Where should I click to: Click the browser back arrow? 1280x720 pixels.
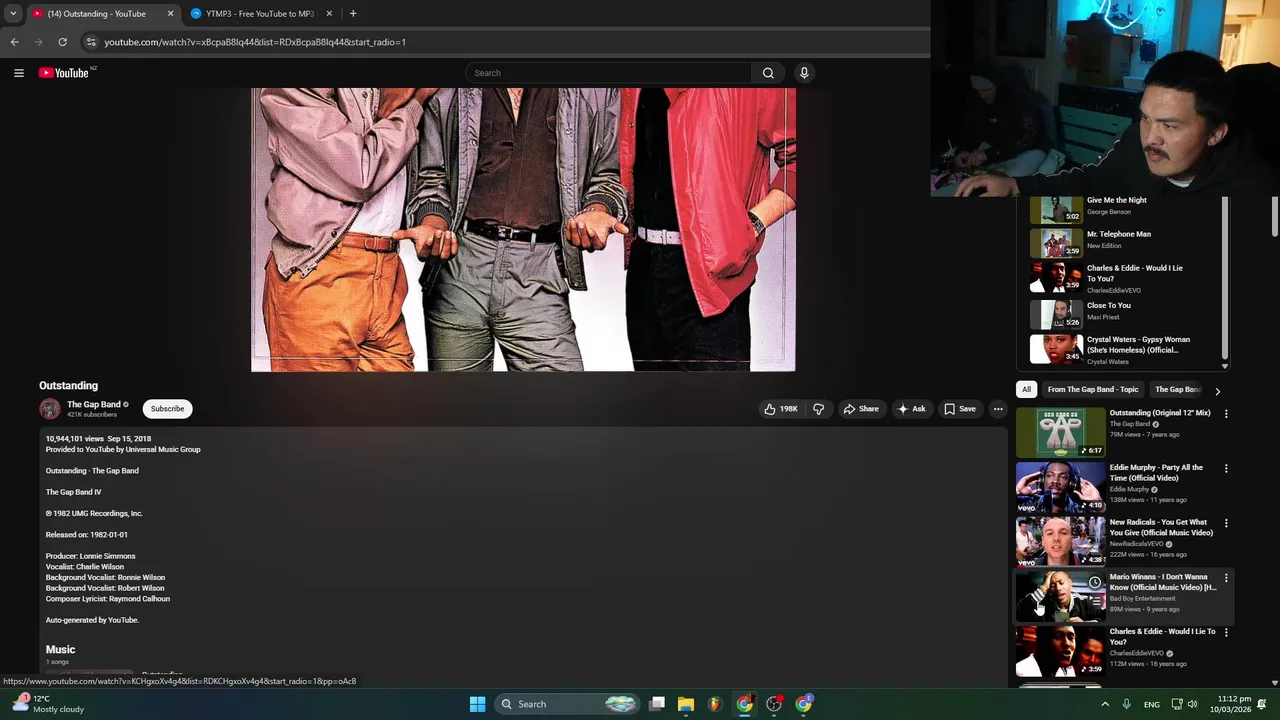pos(14,42)
